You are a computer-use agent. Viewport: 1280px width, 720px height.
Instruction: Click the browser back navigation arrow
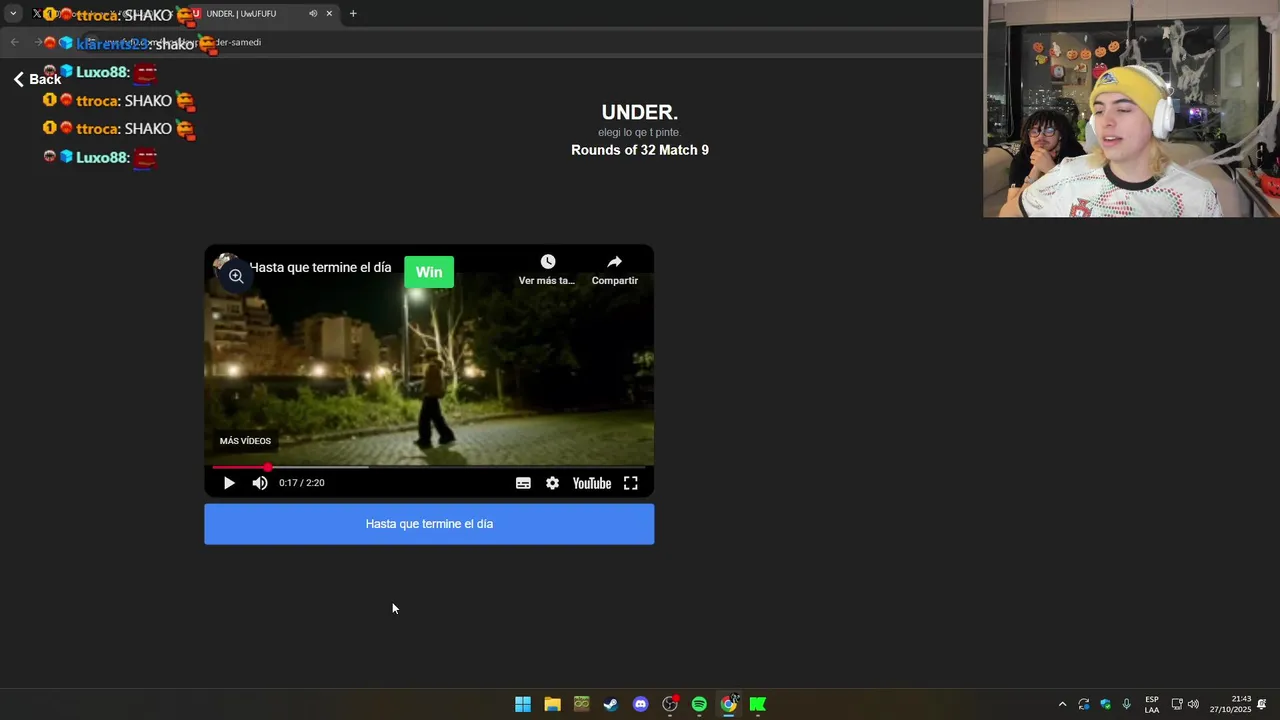click(14, 42)
